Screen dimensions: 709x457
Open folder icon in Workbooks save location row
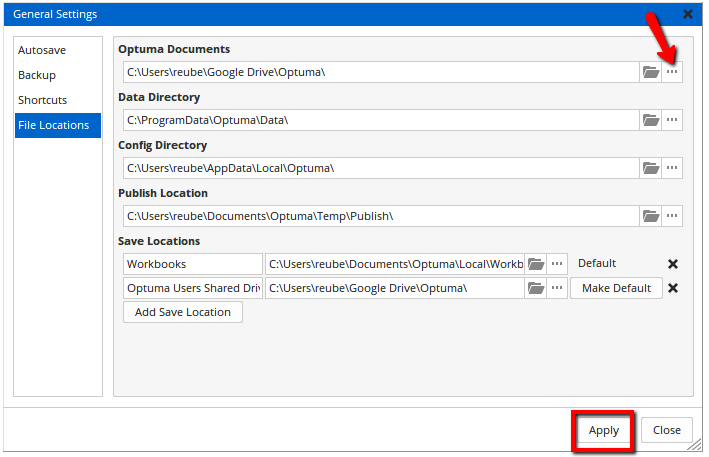coord(535,264)
